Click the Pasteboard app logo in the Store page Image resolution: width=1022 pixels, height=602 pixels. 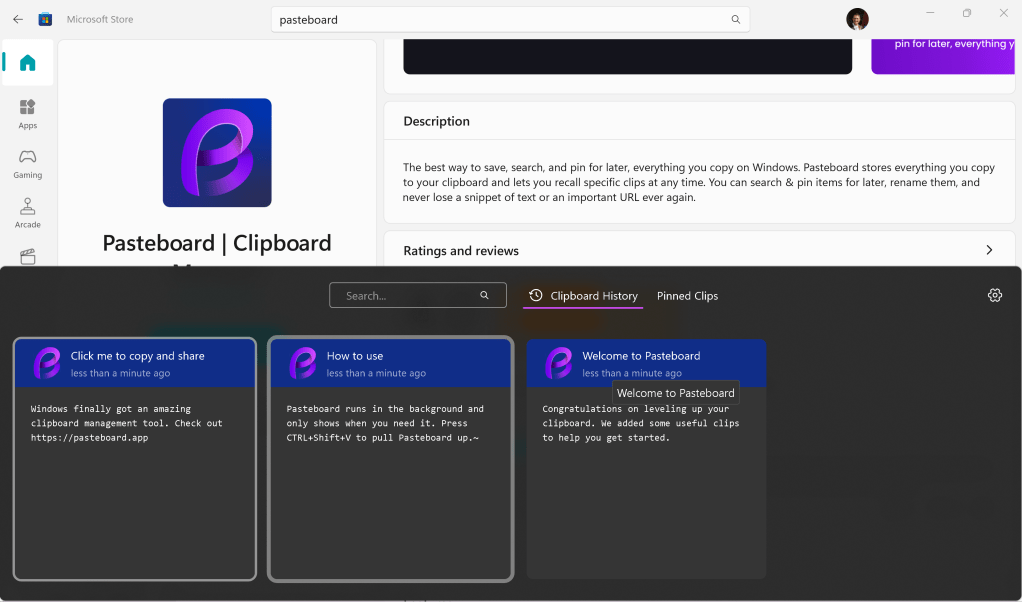click(217, 152)
